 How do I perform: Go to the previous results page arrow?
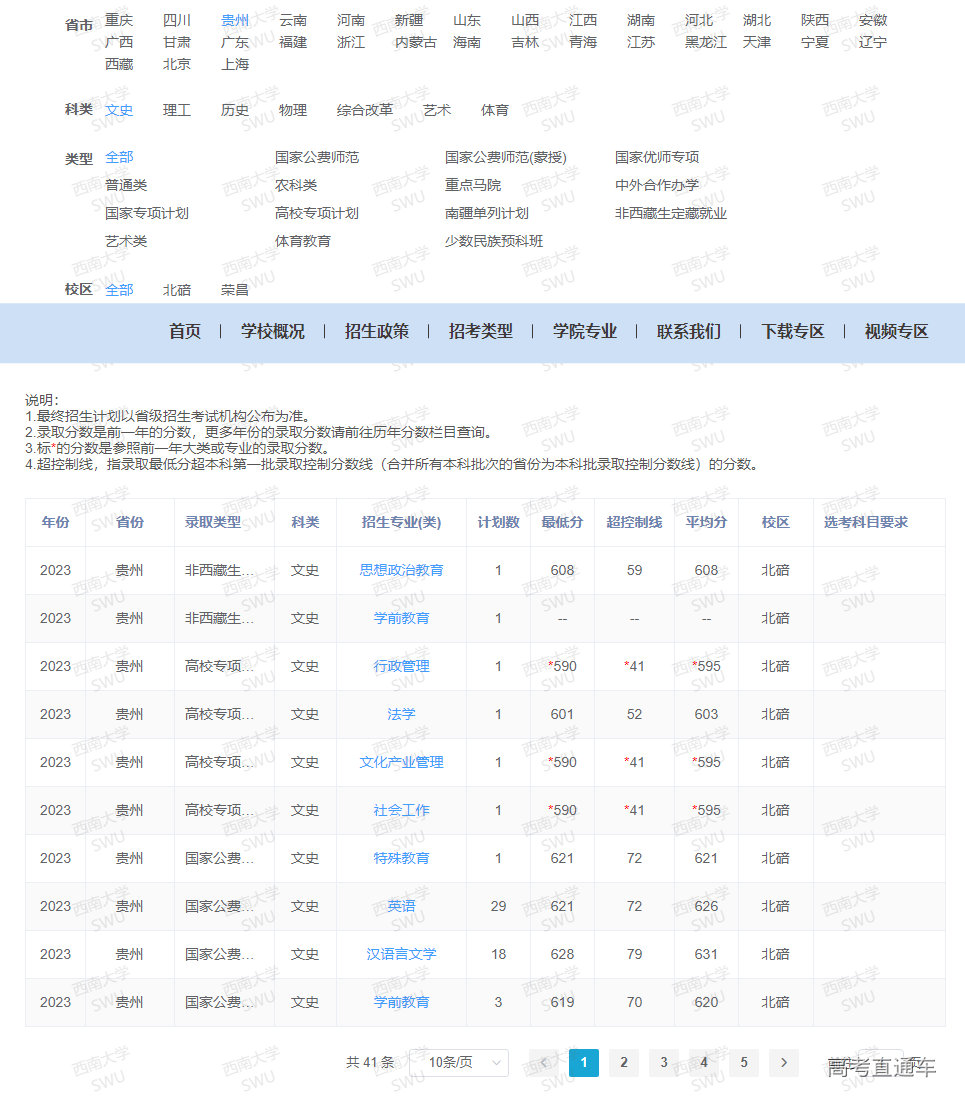click(544, 1063)
